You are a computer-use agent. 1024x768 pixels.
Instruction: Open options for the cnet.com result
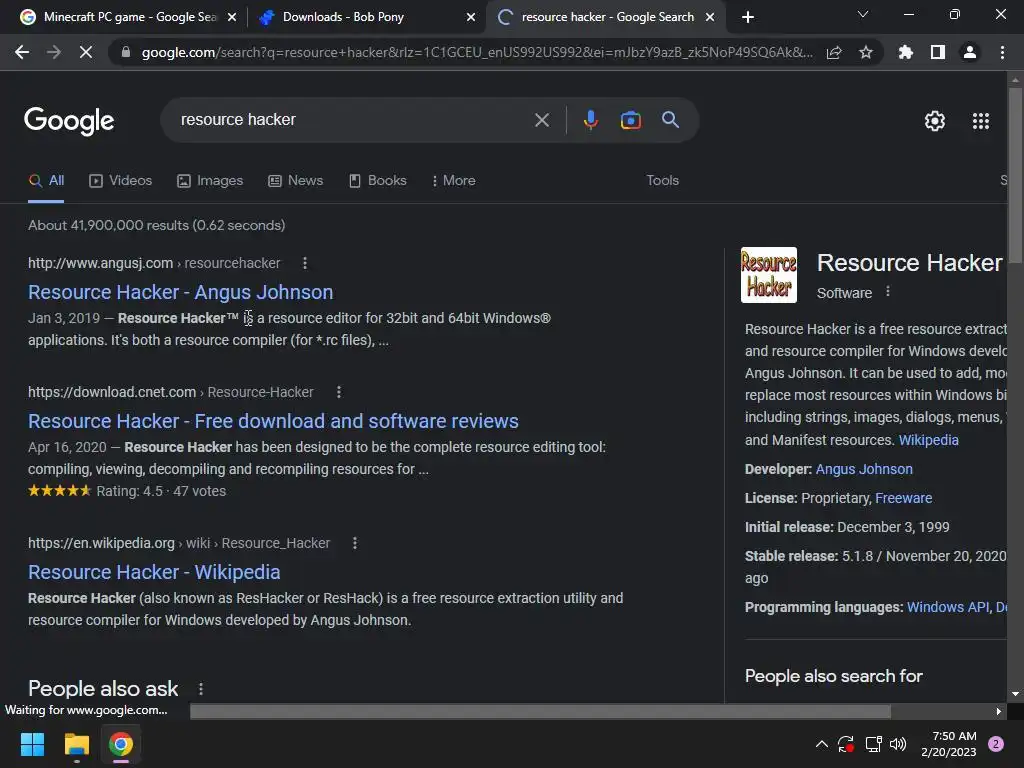click(x=338, y=392)
